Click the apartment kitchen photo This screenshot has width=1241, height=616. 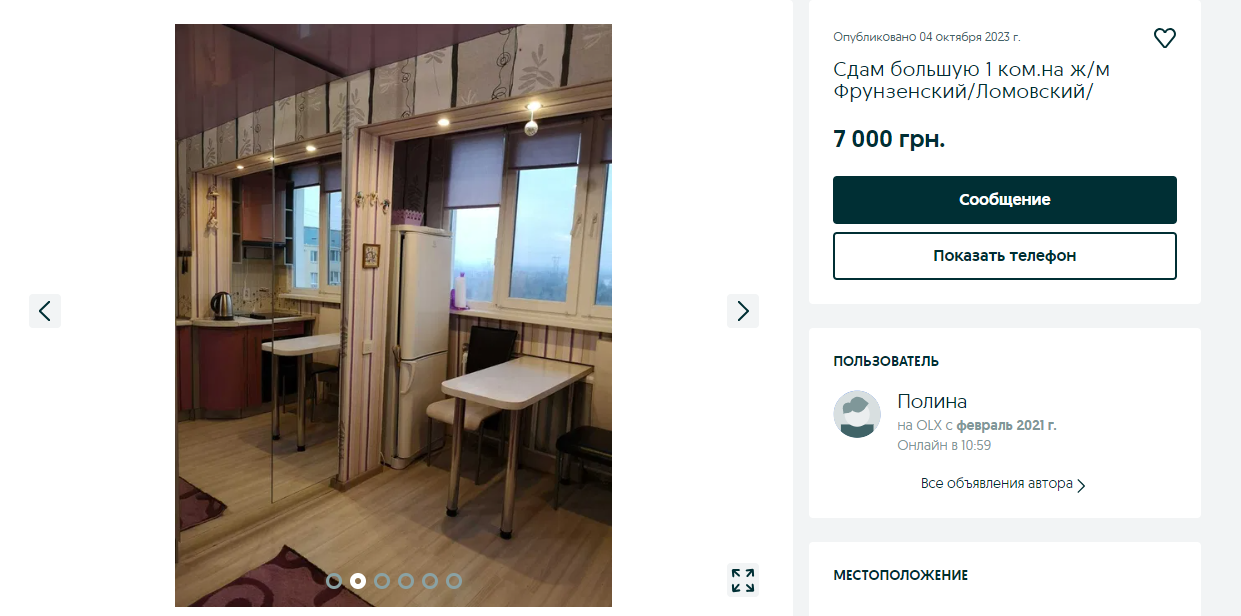tap(393, 315)
